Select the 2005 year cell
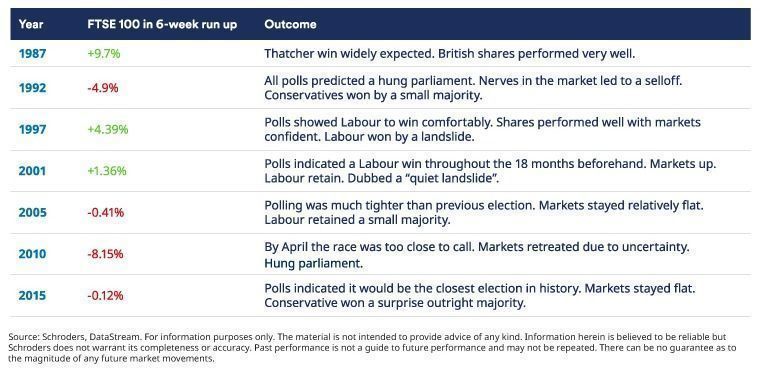 click(x=32, y=213)
